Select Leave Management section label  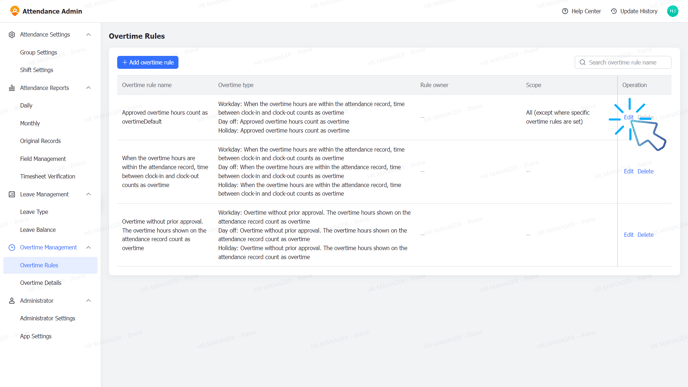pyautogui.click(x=44, y=194)
